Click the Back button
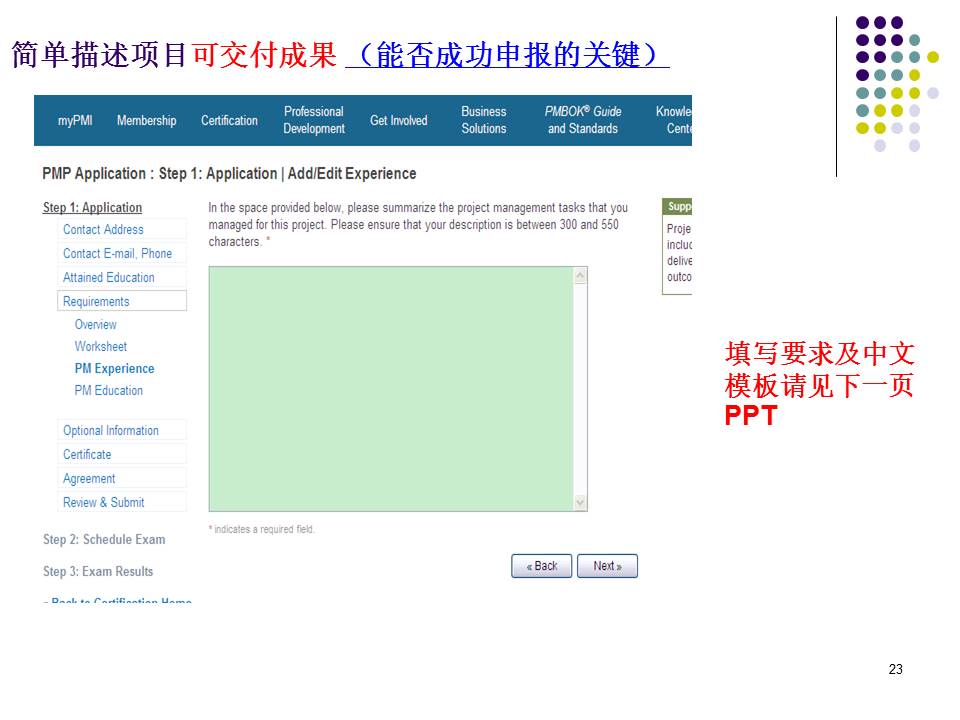 click(x=542, y=566)
